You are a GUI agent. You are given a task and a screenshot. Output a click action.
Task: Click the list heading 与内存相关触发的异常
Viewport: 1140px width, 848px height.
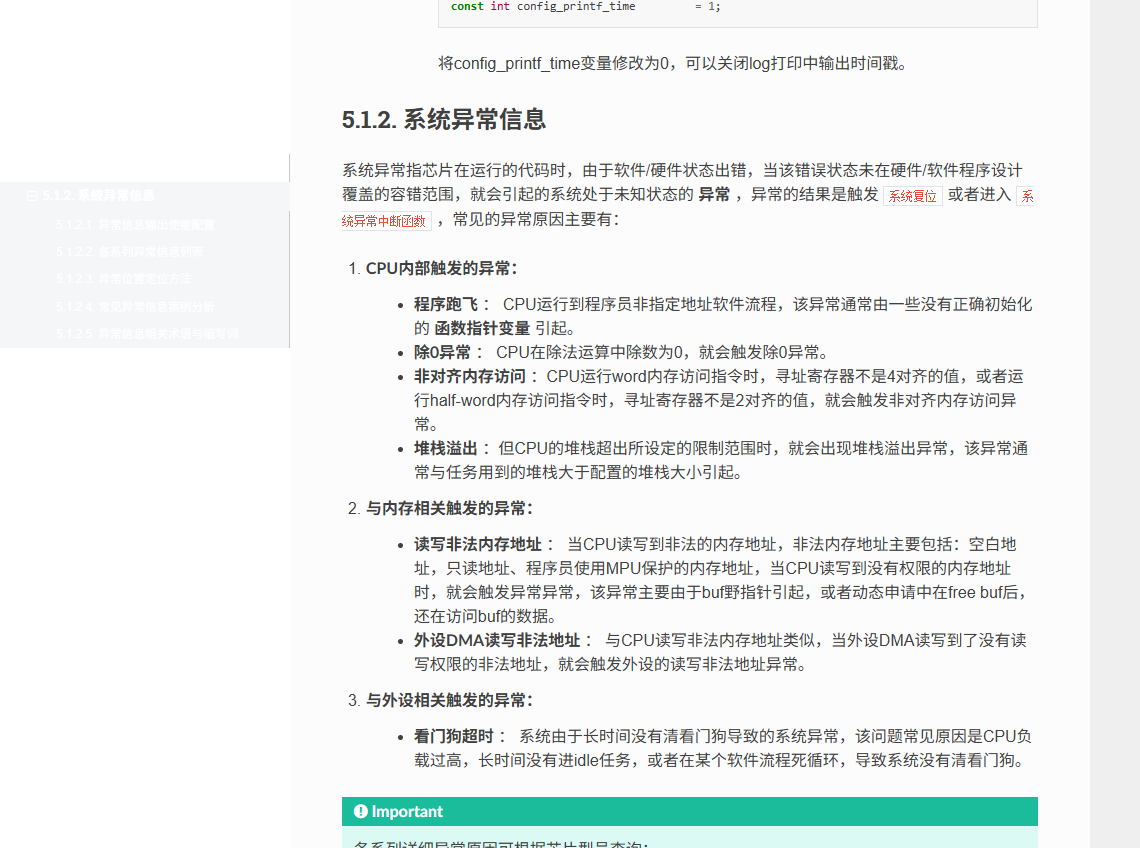pos(449,508)
